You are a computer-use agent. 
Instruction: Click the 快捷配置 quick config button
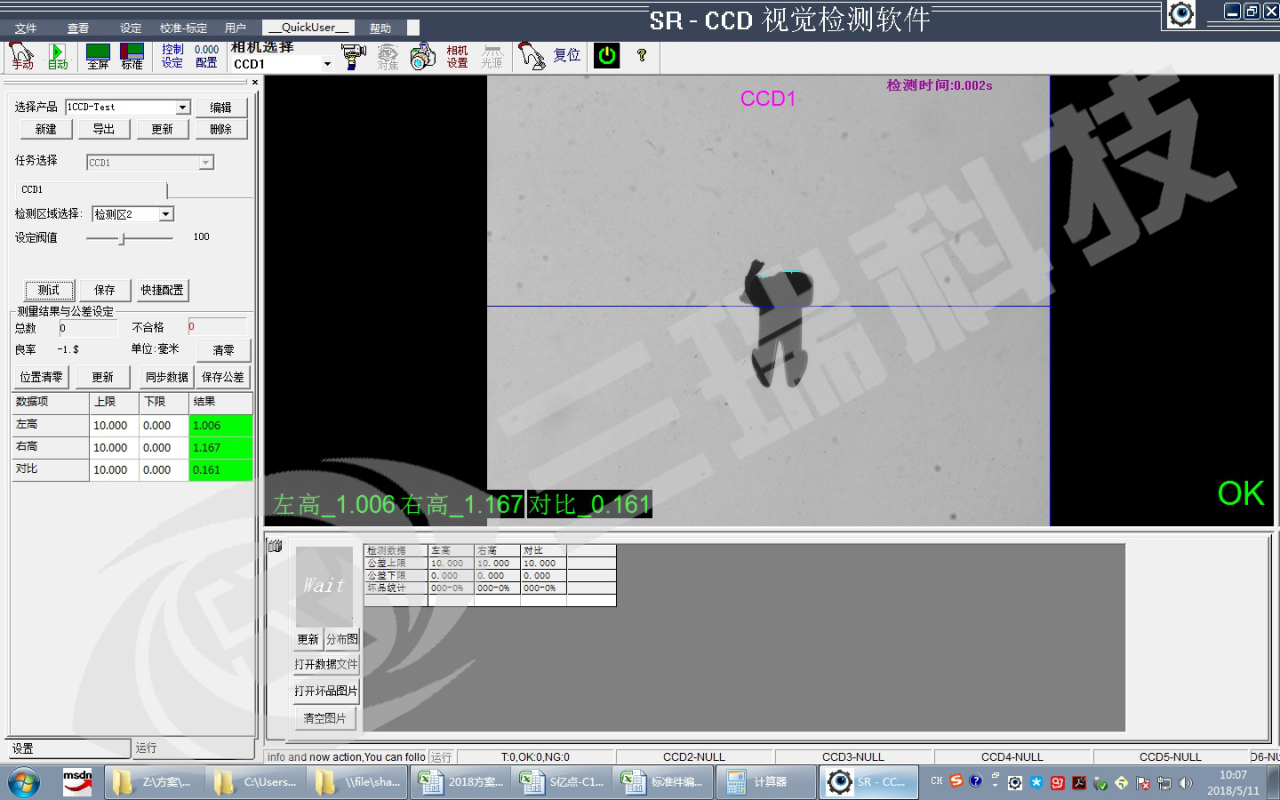(162, 290)
